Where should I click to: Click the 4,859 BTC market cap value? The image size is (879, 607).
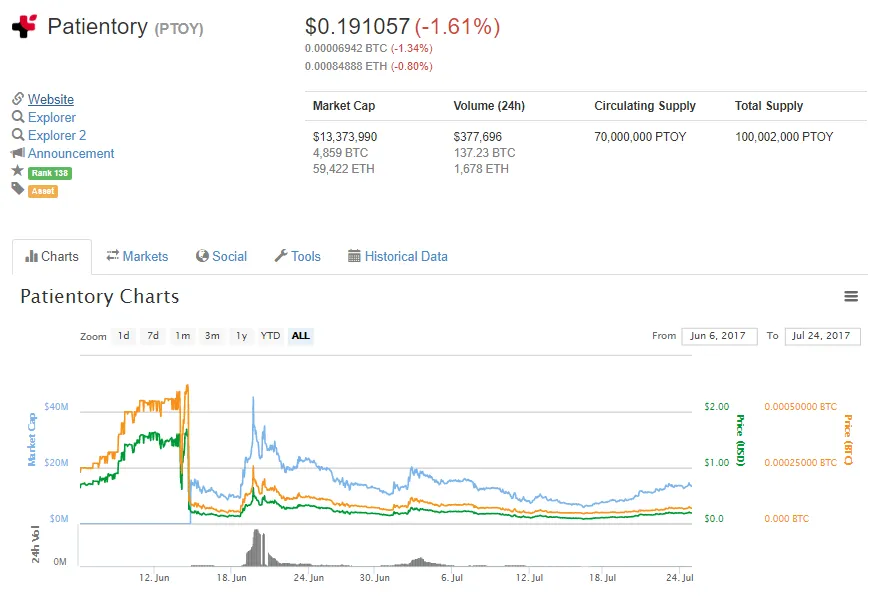pos(340,153)
